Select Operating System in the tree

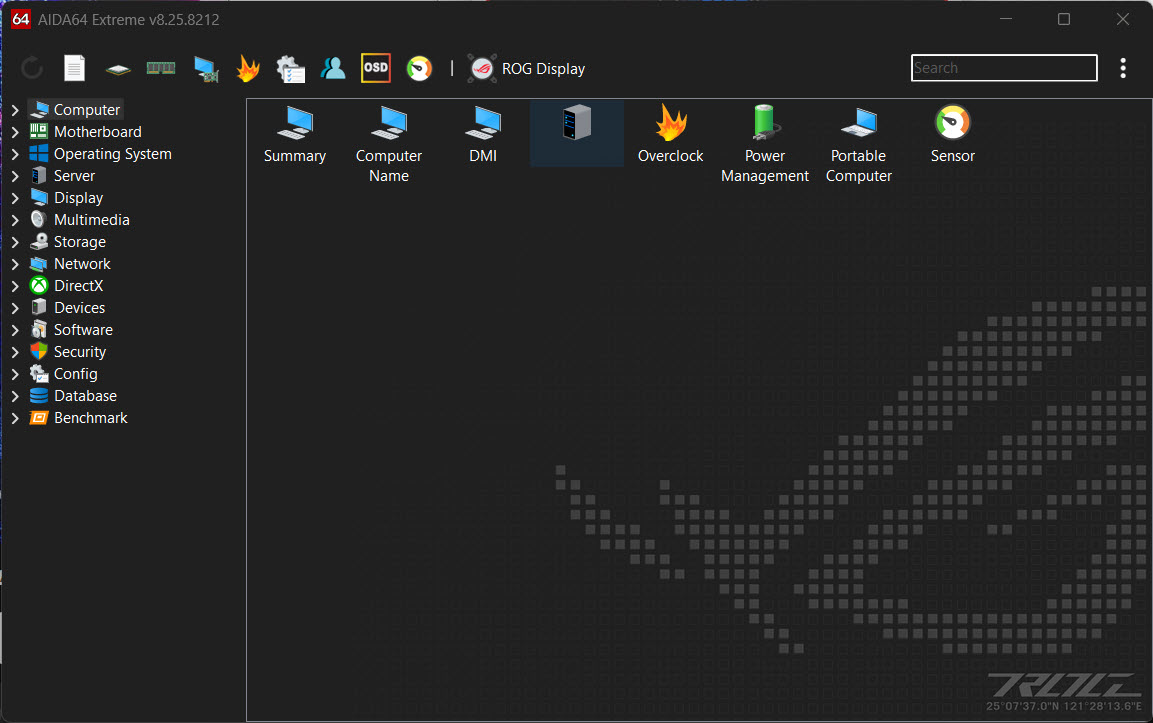click(113, 154)
